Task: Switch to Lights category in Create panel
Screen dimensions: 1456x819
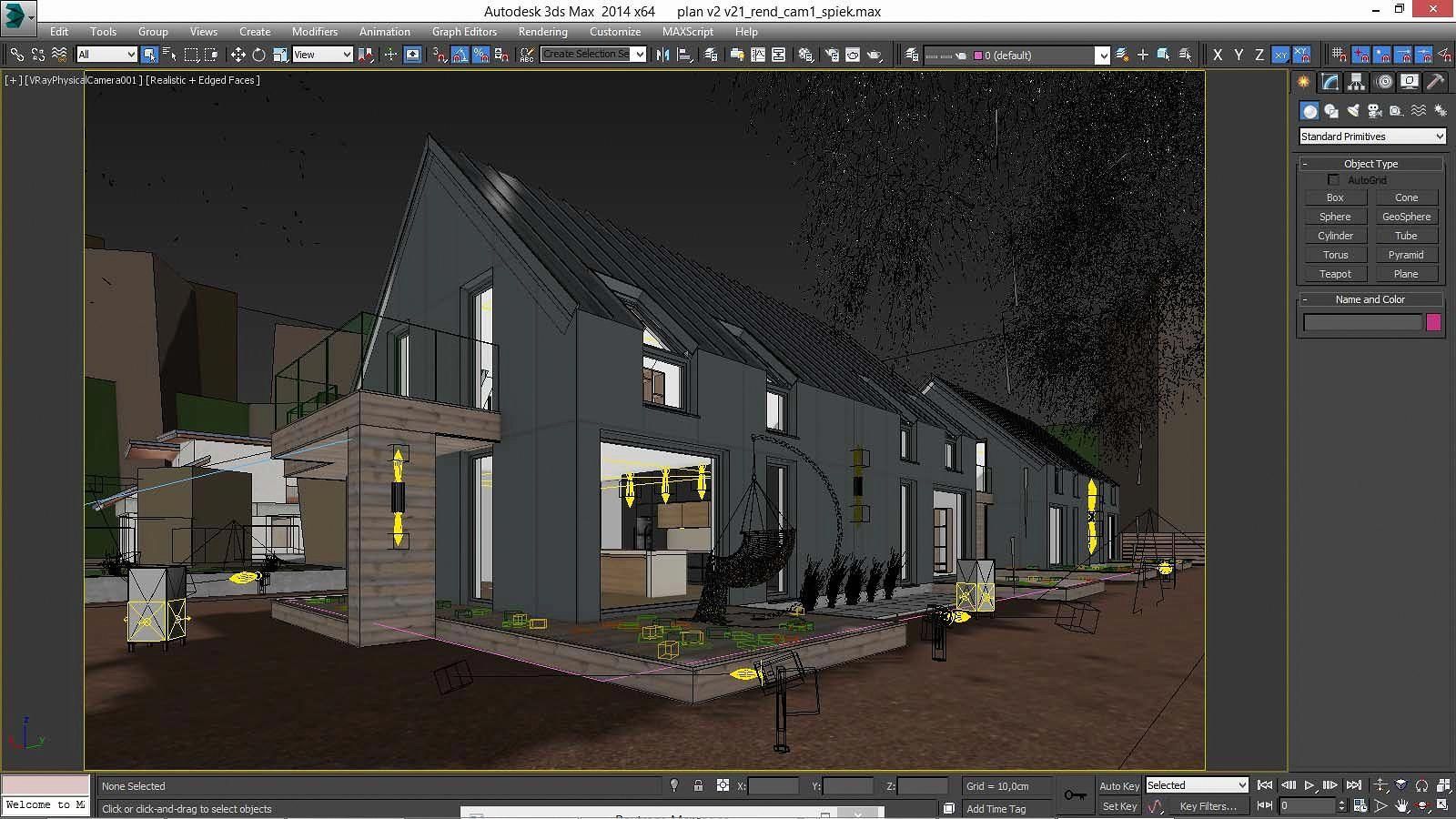Action: pos(1353,111)
